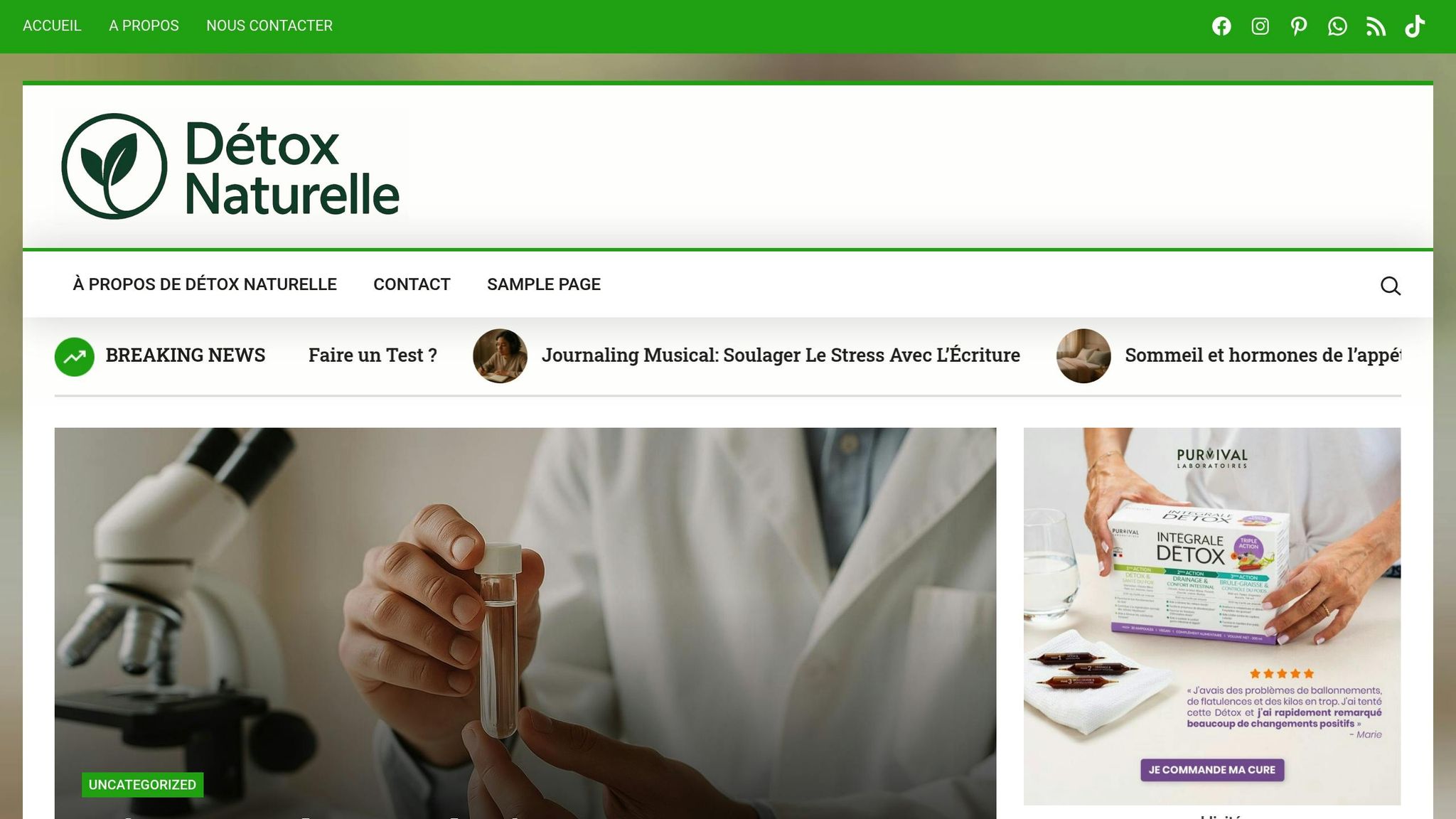1456x819 pixels.
Task: Open A Propos in top bar
Action: tap(144, 26)
